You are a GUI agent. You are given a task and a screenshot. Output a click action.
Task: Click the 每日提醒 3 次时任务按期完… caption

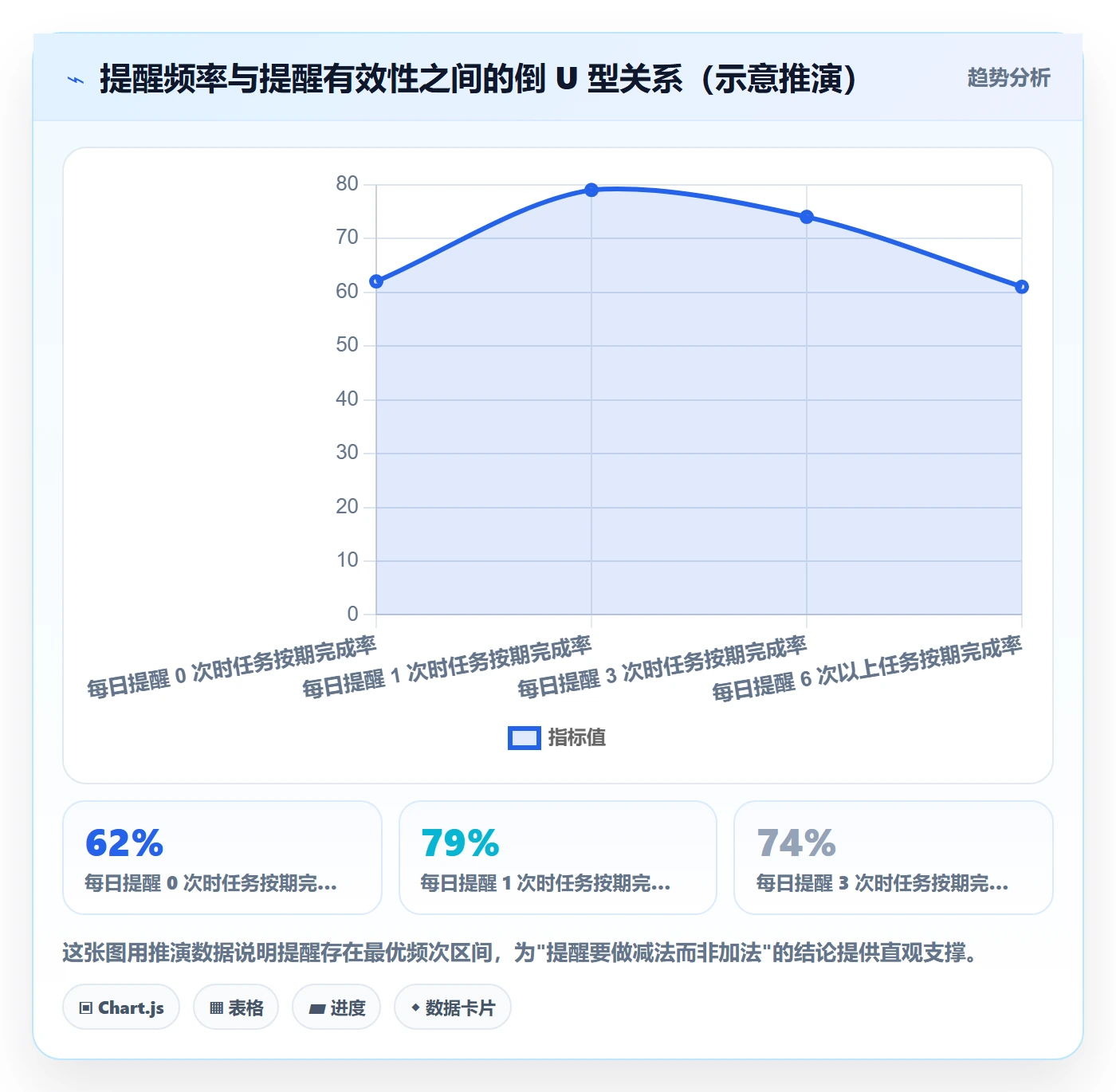click(x=882, y=883)
